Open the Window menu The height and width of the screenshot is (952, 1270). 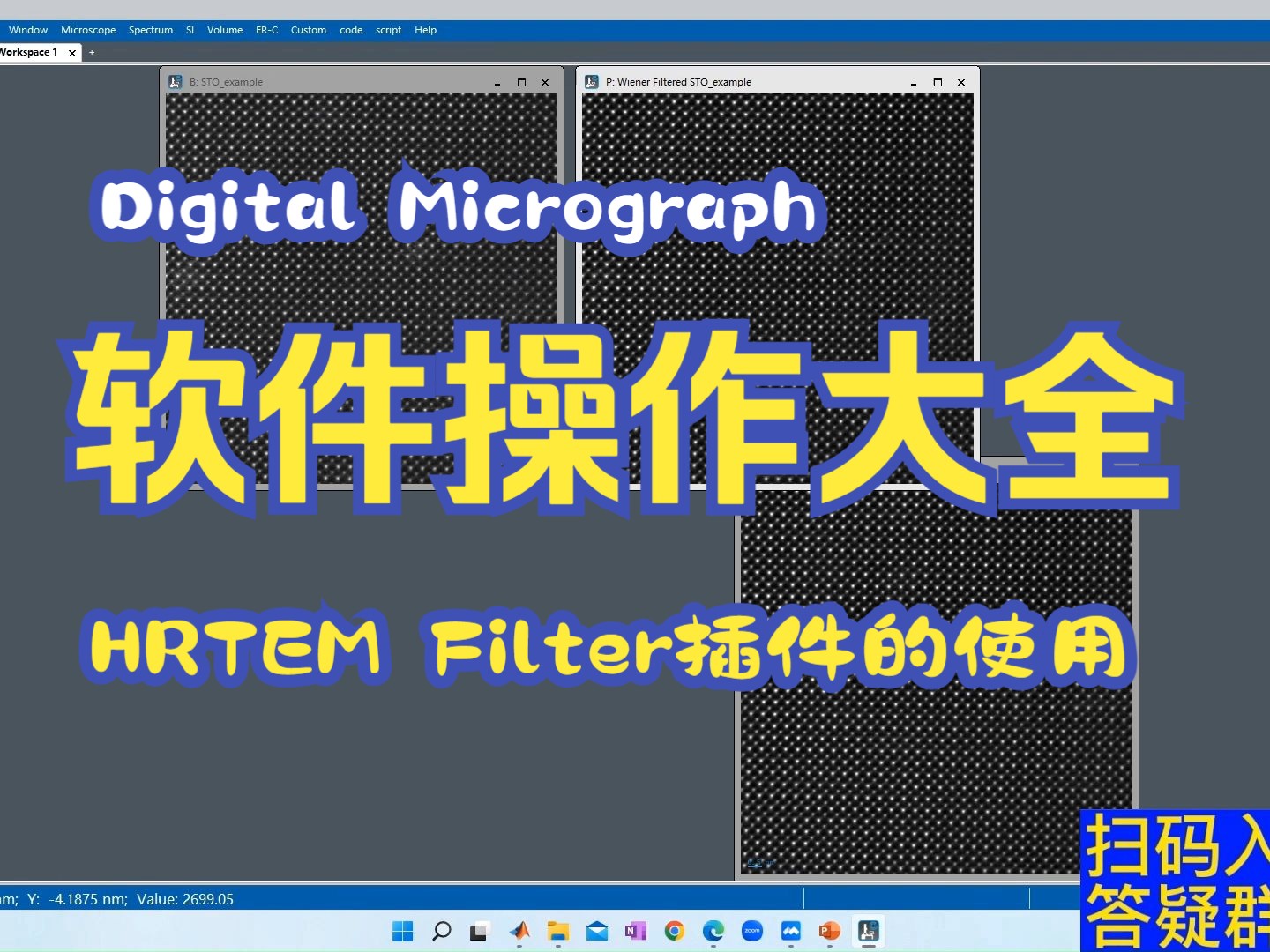(28, 30)
